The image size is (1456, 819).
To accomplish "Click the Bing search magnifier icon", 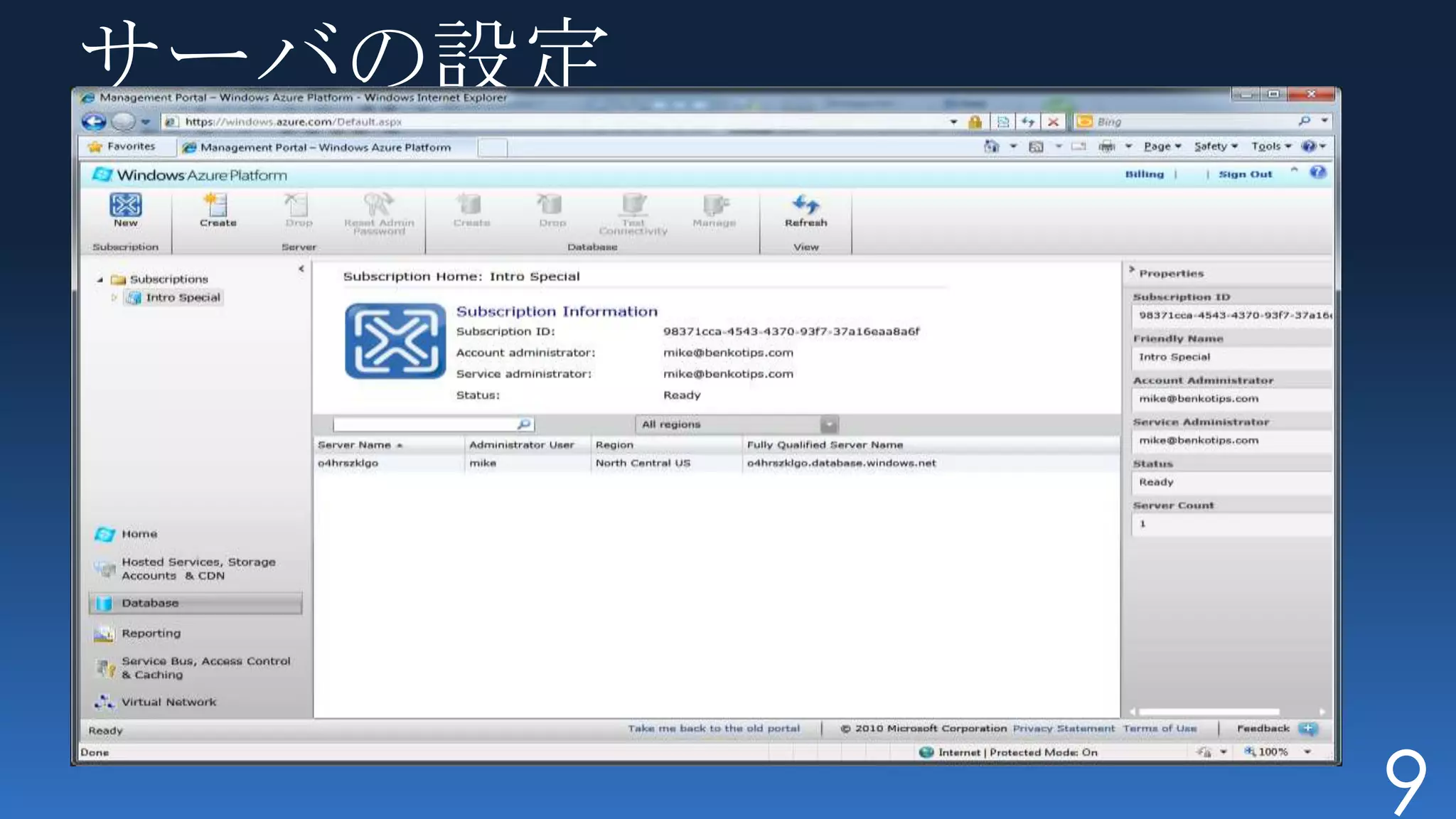I will 1304,122.
